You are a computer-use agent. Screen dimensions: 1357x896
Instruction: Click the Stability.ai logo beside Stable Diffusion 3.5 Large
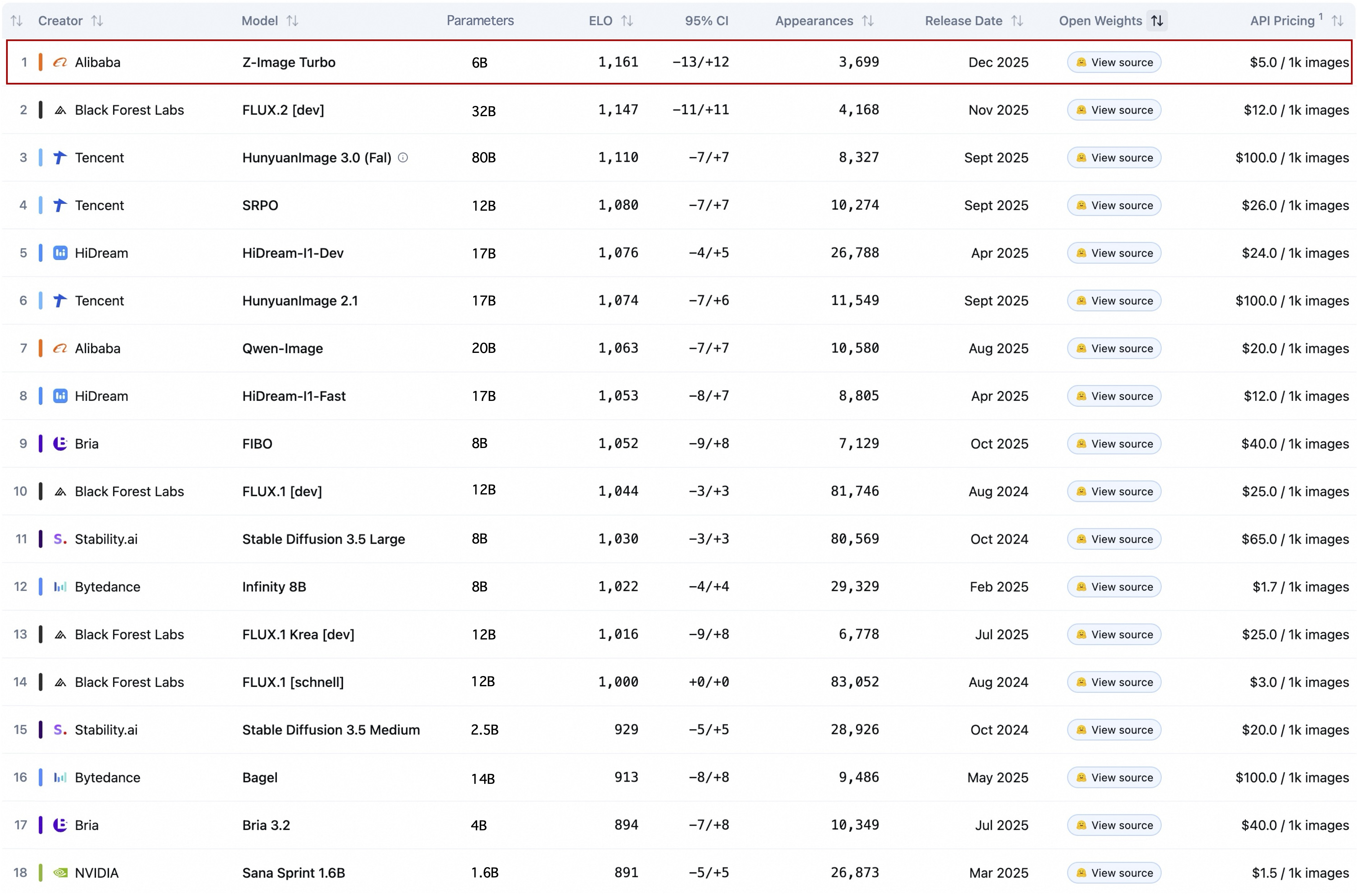tap(60, 539)
